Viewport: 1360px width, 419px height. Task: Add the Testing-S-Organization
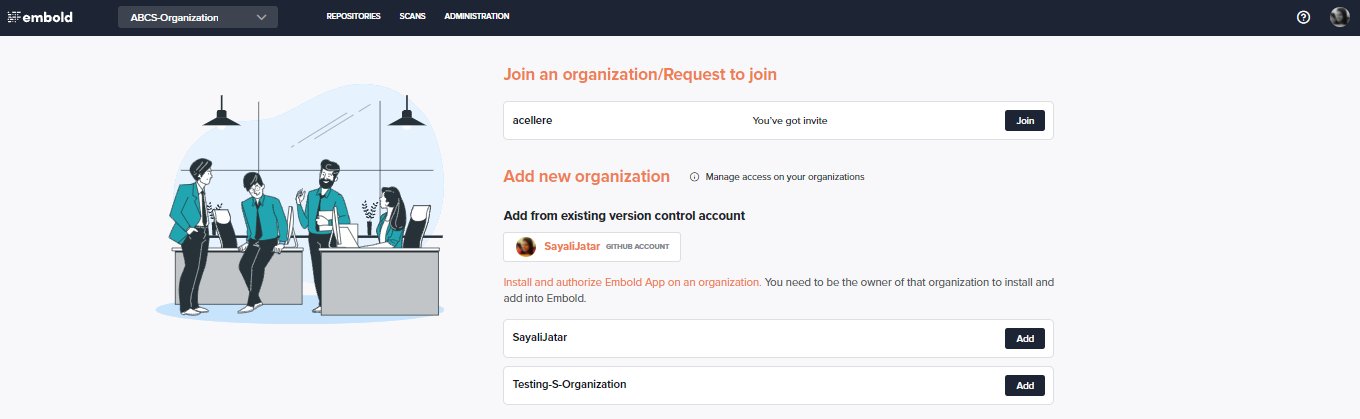click(1025, 385)
